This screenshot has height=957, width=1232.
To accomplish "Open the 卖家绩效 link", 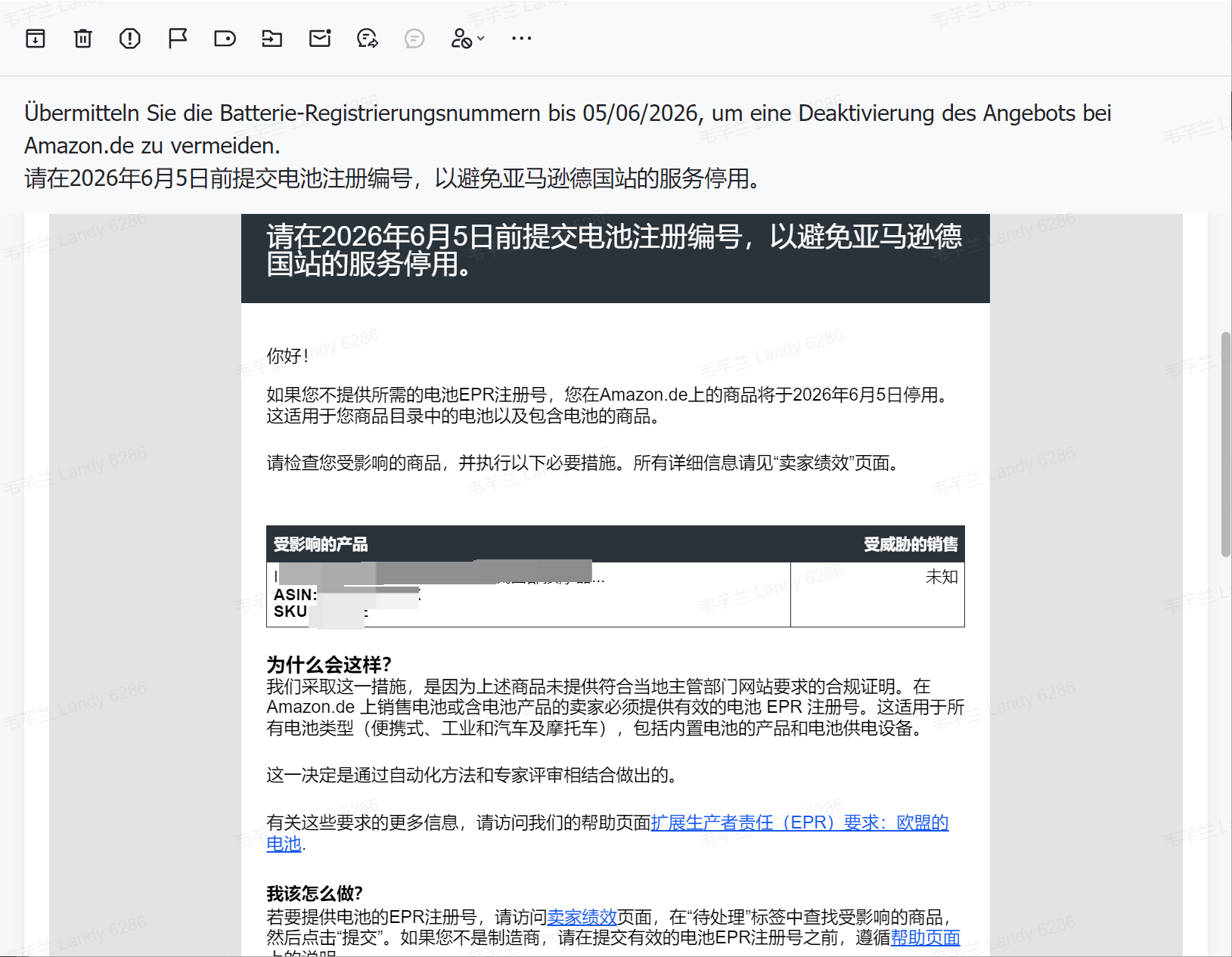I will click(x=582, y=917).
